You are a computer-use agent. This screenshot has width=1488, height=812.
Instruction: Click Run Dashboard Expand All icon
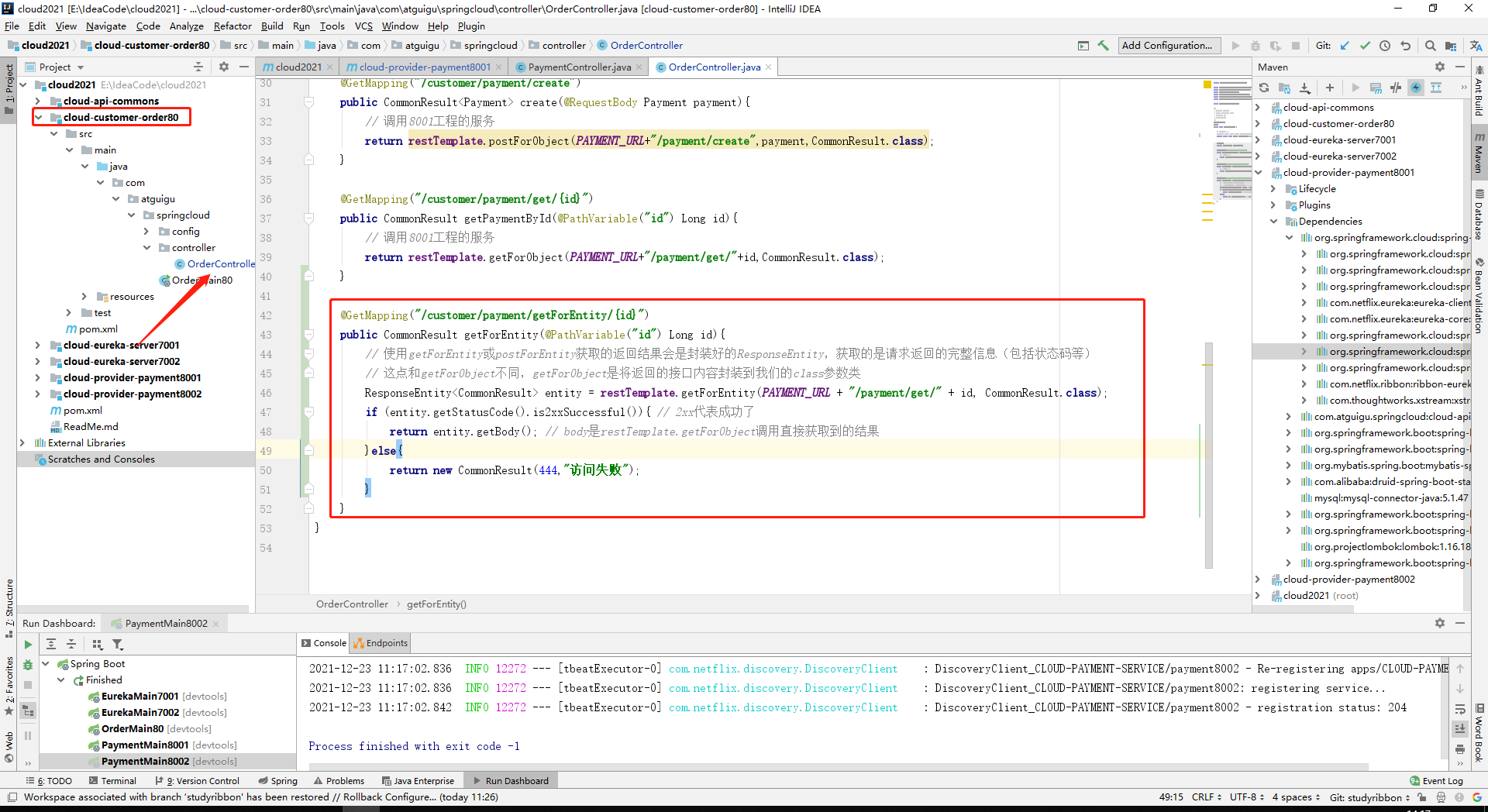point(51,645)
